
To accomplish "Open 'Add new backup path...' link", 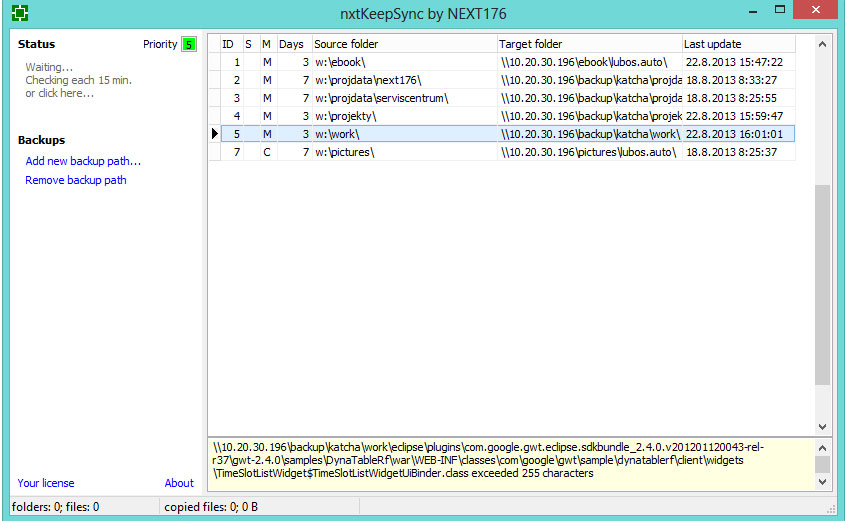I will pos(83,161).
